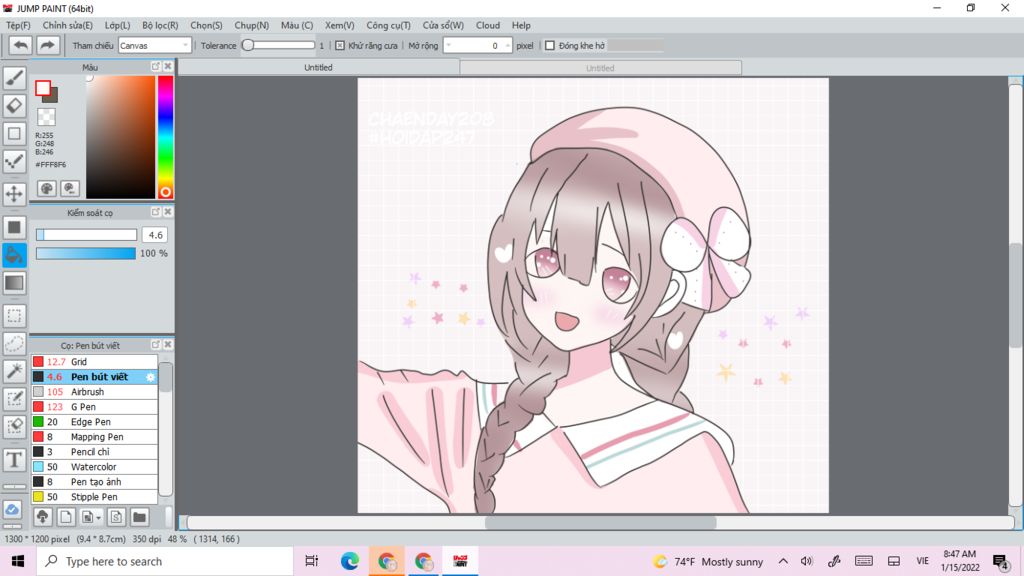This screenshot has height=576, width=1024.
Task: Open the Lớp(L) menu
Action: pyautogui.click(x=118, y=25)
